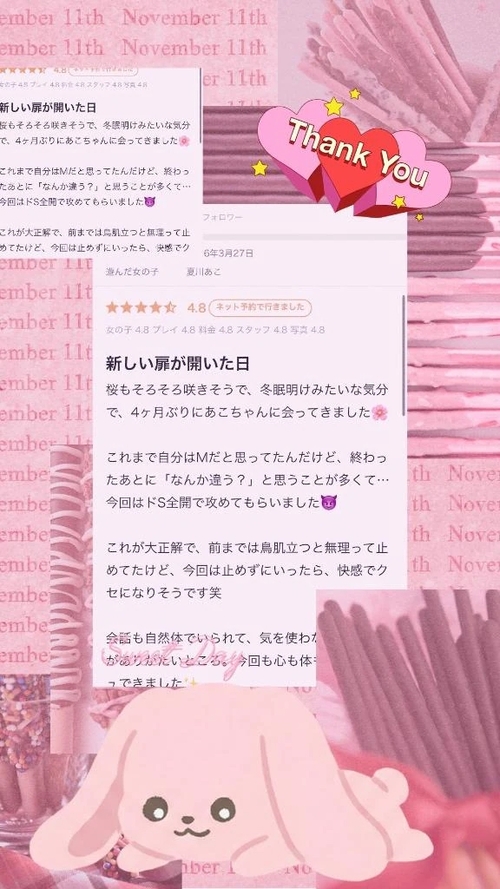Click the large yellow star above the hearts
The image size is (500, 889).
click(x=334, y=106)
